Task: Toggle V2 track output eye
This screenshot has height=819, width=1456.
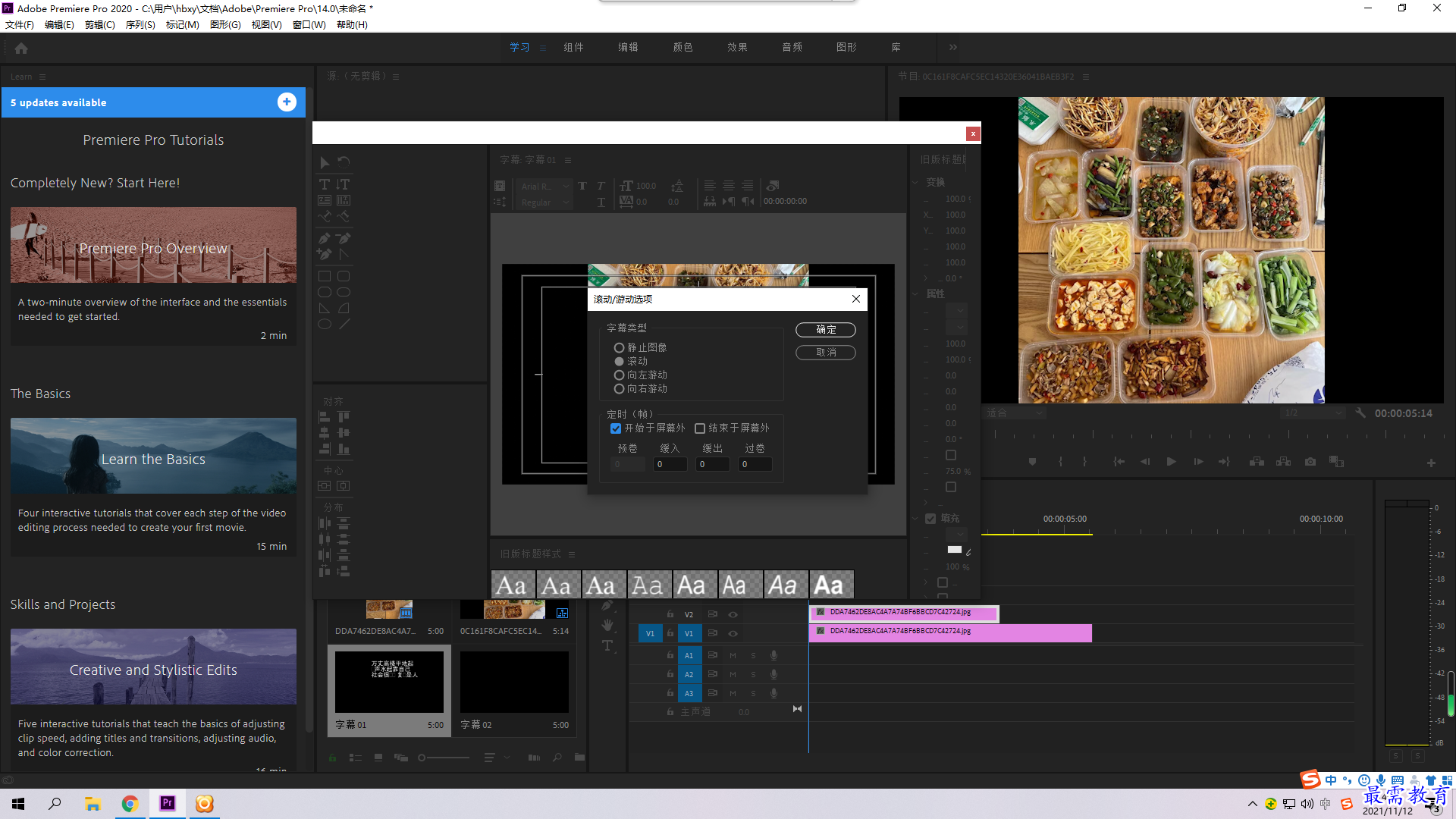Action: point(733,614)
